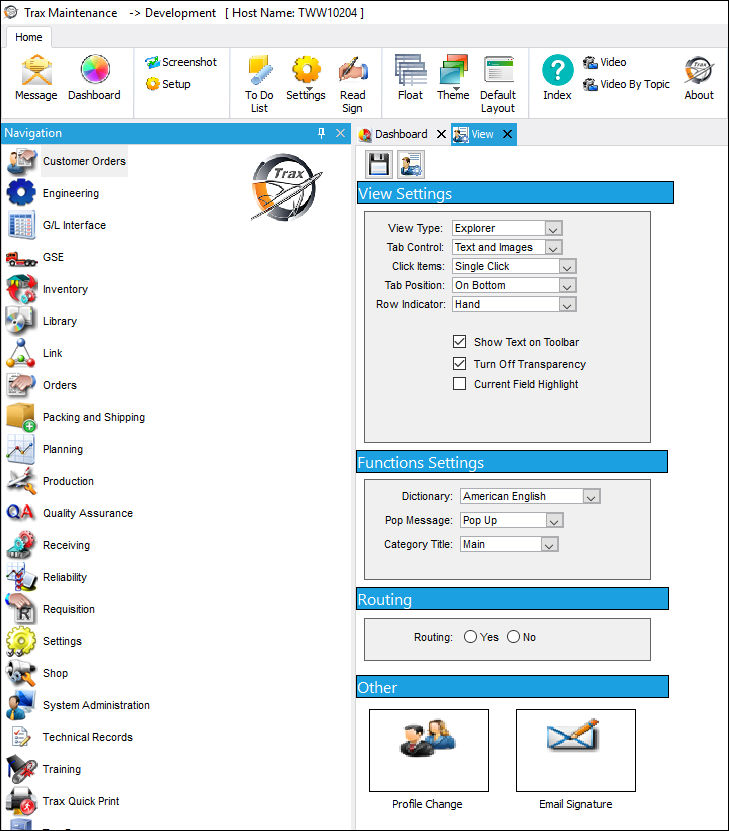This screenshot has height=831, width=729.
Task: Open Technical Records in Navigation
Action: (x=70, y=737)
